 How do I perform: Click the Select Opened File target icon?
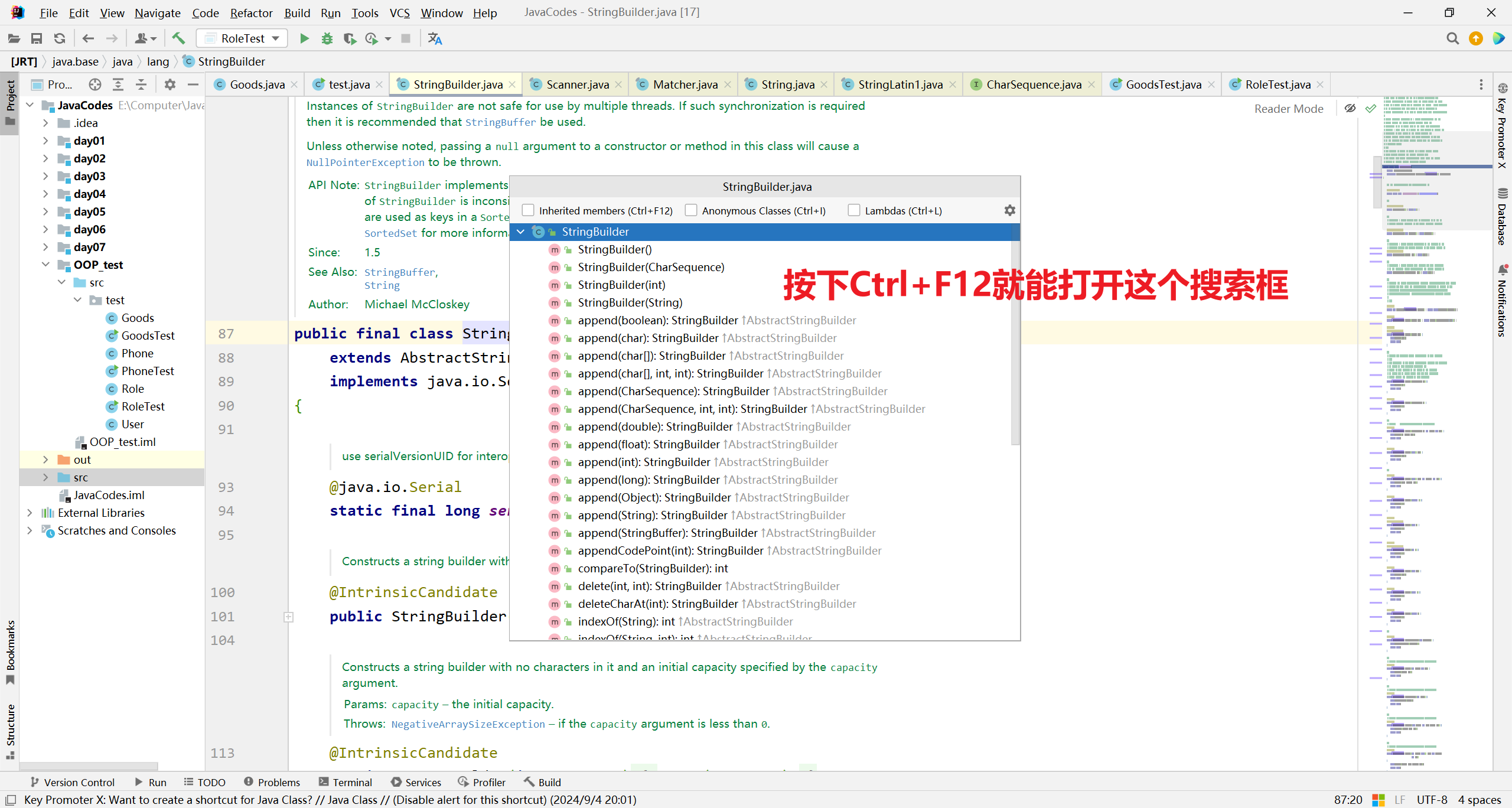click(x=95, y=84)
